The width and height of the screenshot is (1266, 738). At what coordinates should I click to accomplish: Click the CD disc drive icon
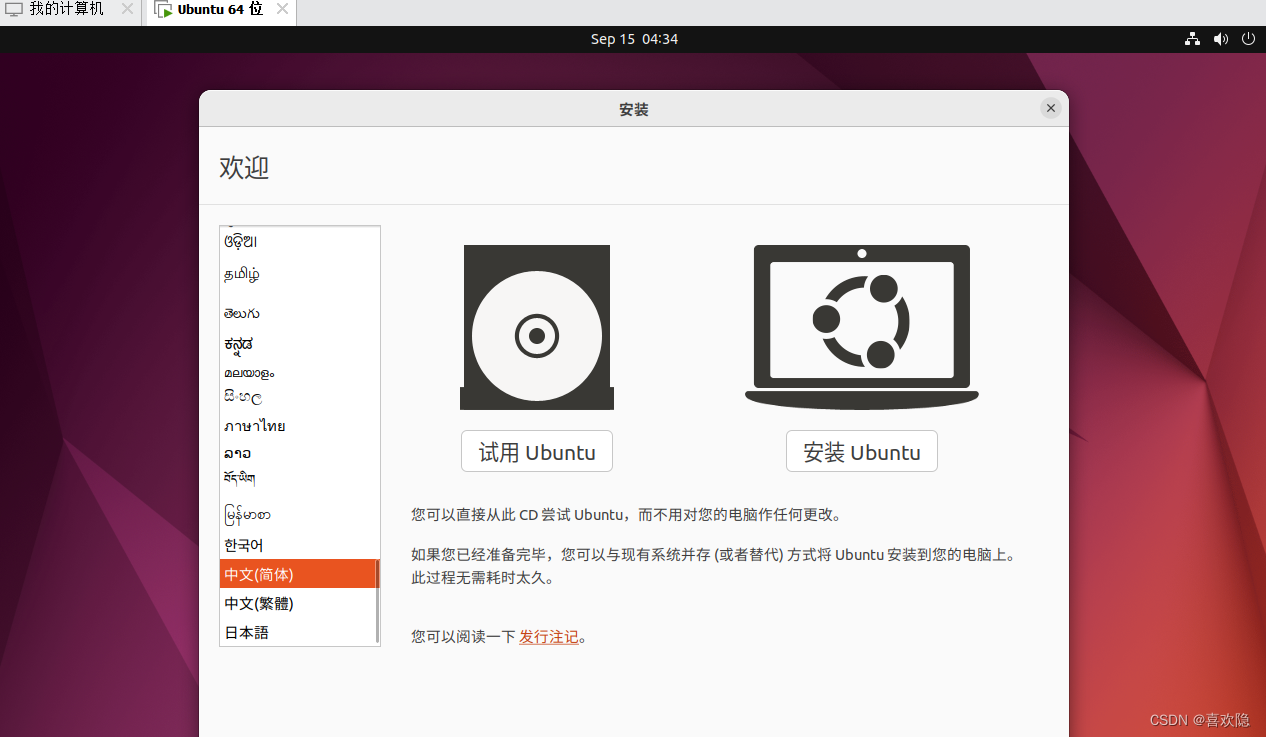click(x=537, y=327)
